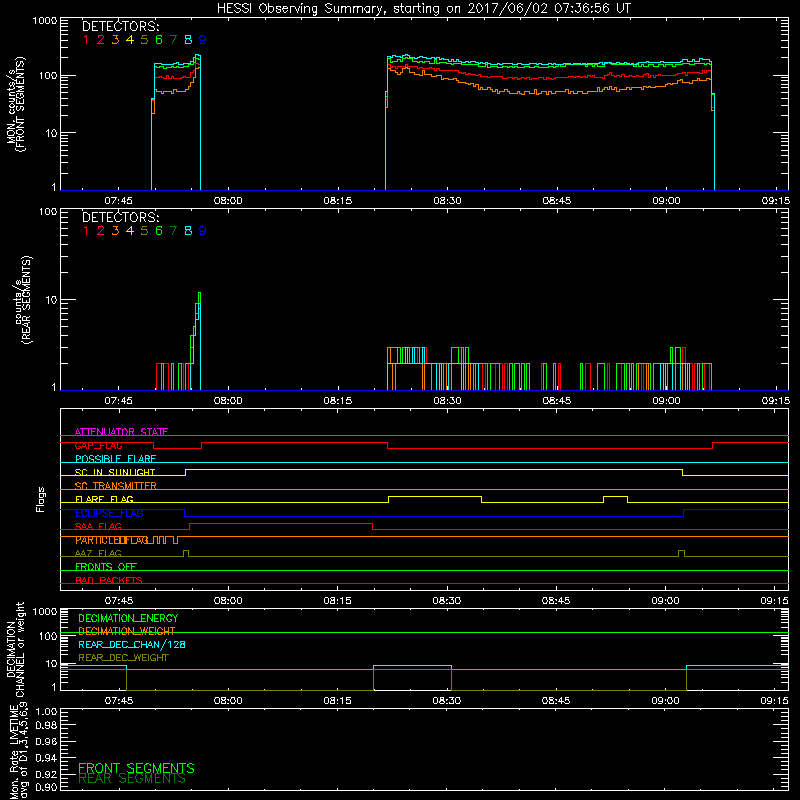Click the SC_IN_SUNLIGHT flag label
The image size is (800, 800).
(115, 472)
